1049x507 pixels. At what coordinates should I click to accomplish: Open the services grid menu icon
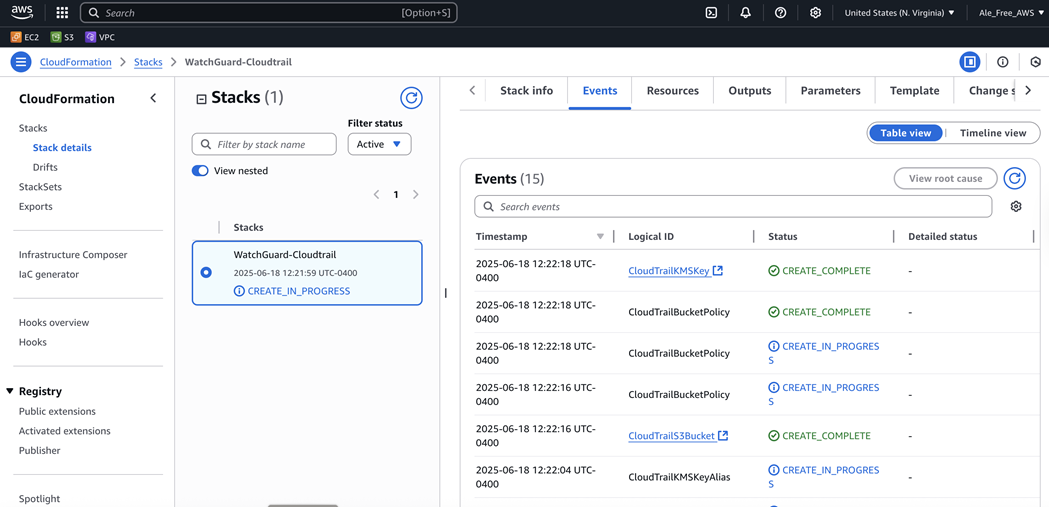(x=62, y=13)
